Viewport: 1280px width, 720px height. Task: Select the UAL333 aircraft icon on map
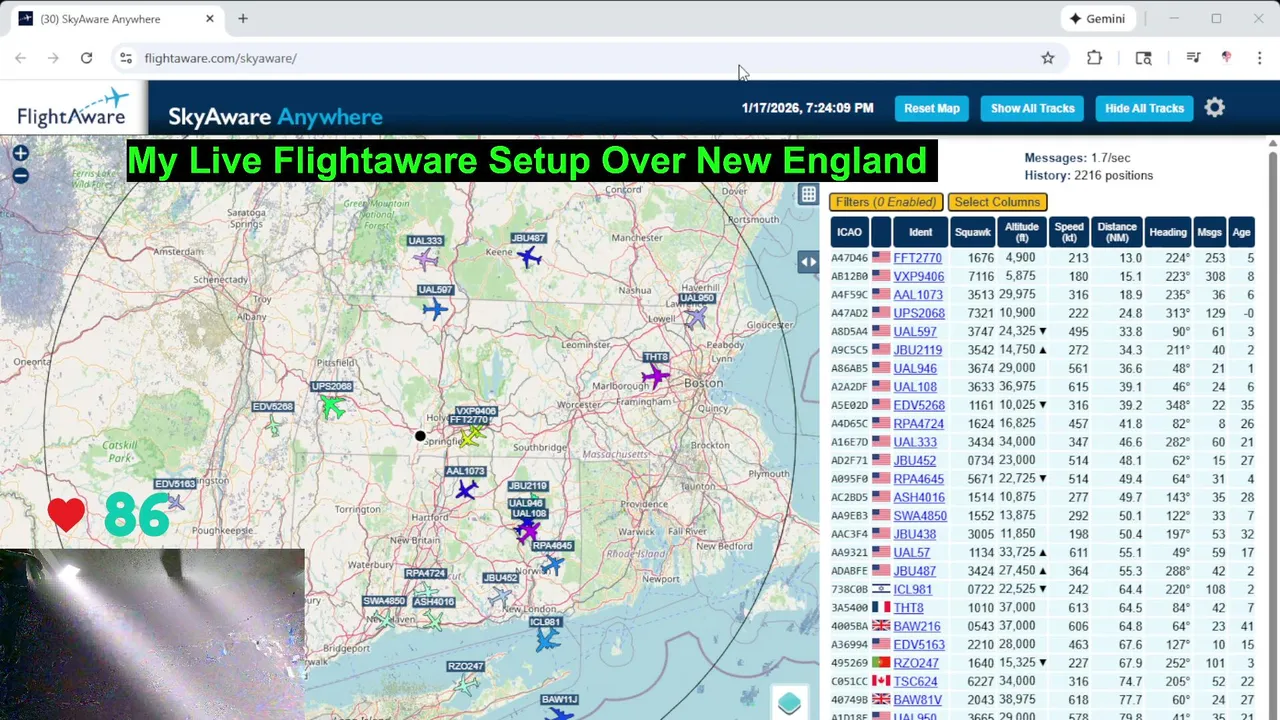(425, 259)
